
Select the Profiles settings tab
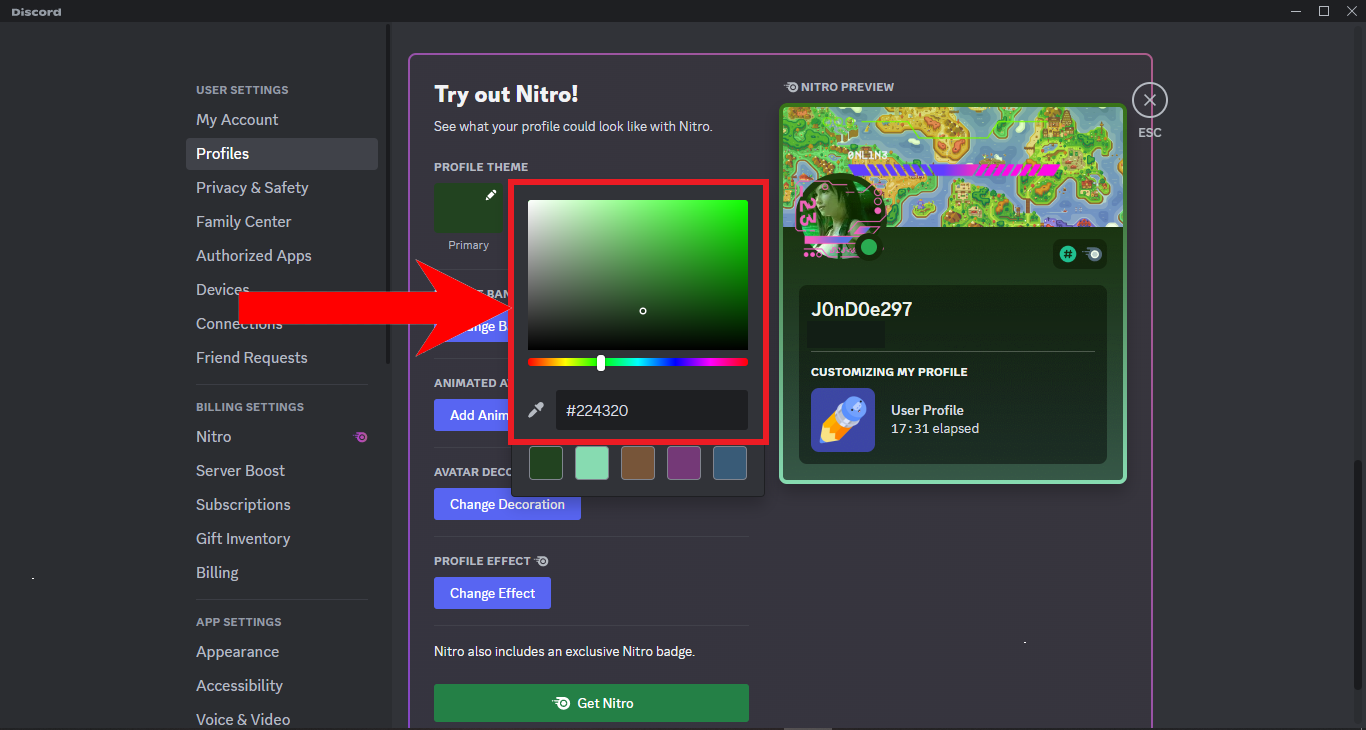(282, 154)
